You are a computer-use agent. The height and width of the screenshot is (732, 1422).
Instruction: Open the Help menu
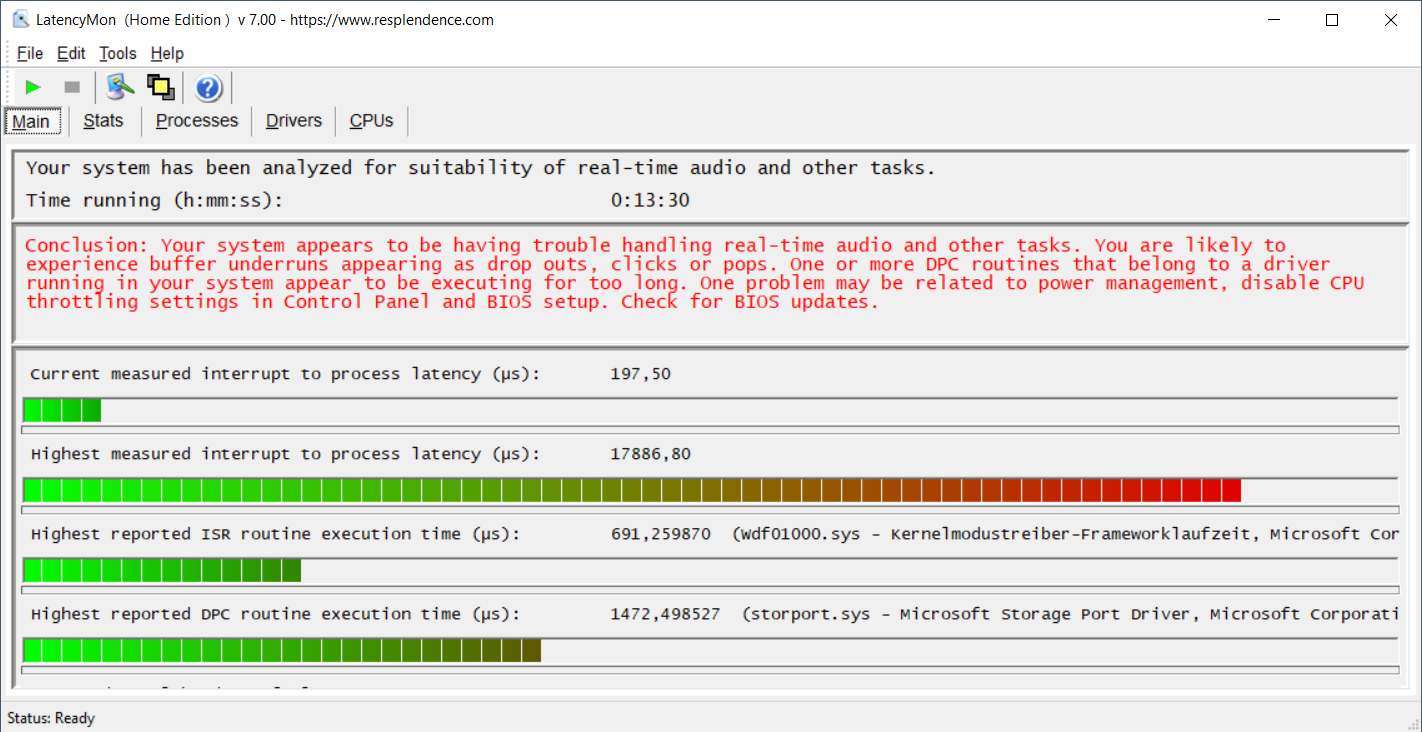tap(167, 53)
